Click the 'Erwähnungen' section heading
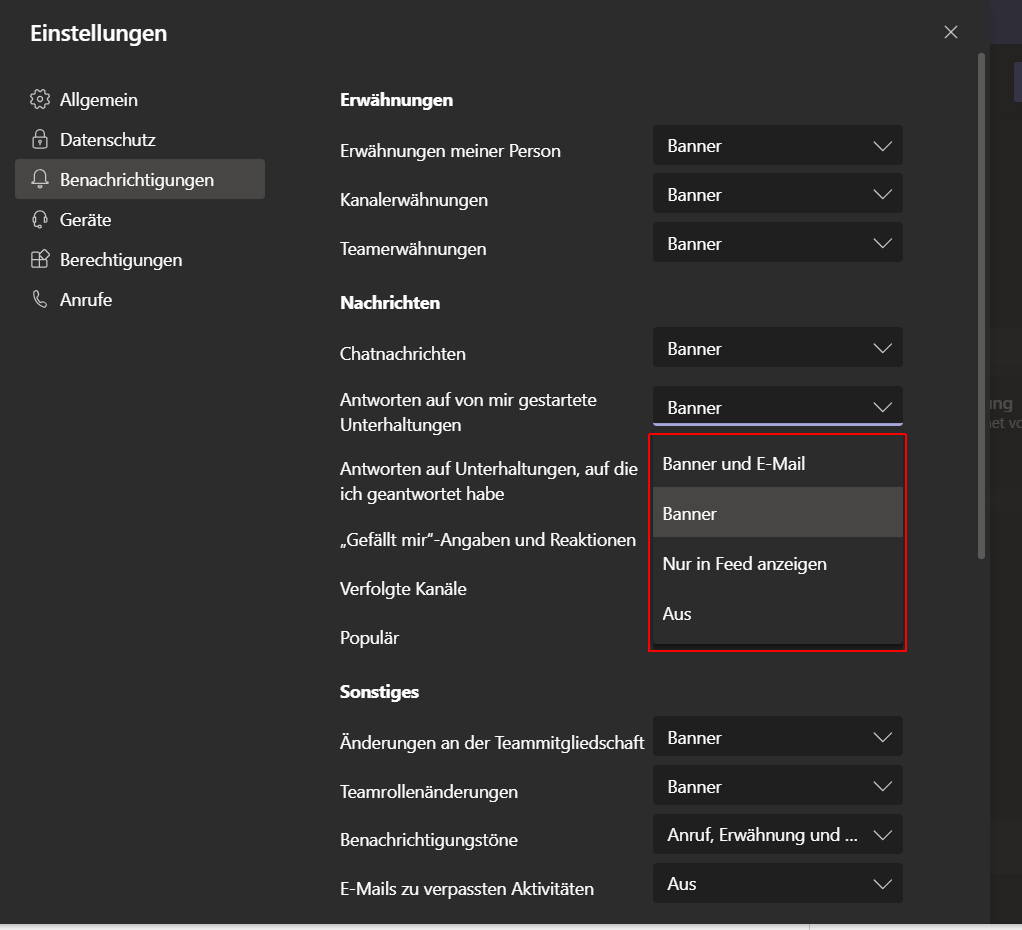Image resolution: width=1022 pixels, height=930 pixels. point(396,100)
